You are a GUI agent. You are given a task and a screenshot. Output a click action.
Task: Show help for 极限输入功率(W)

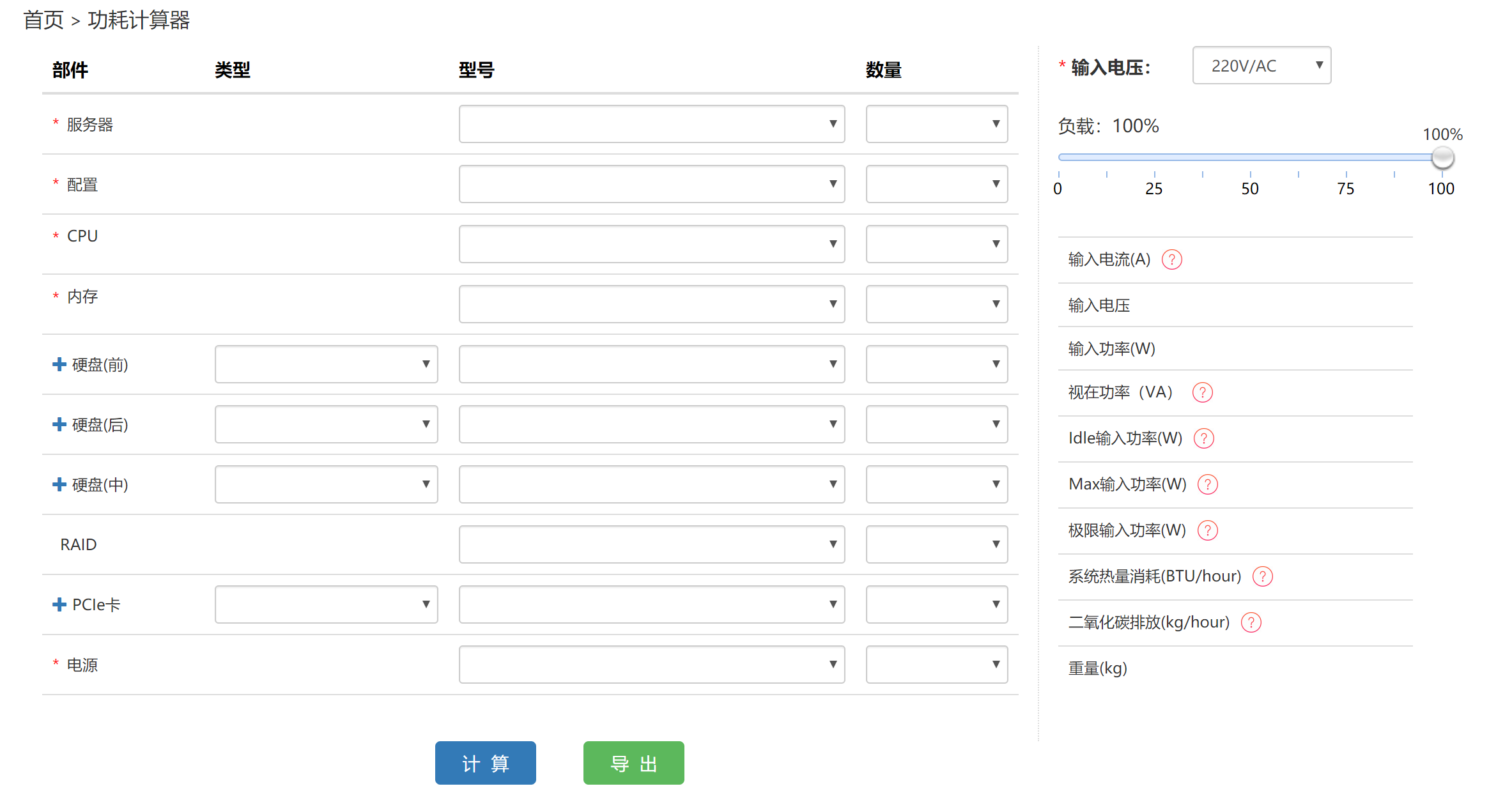1208,530
